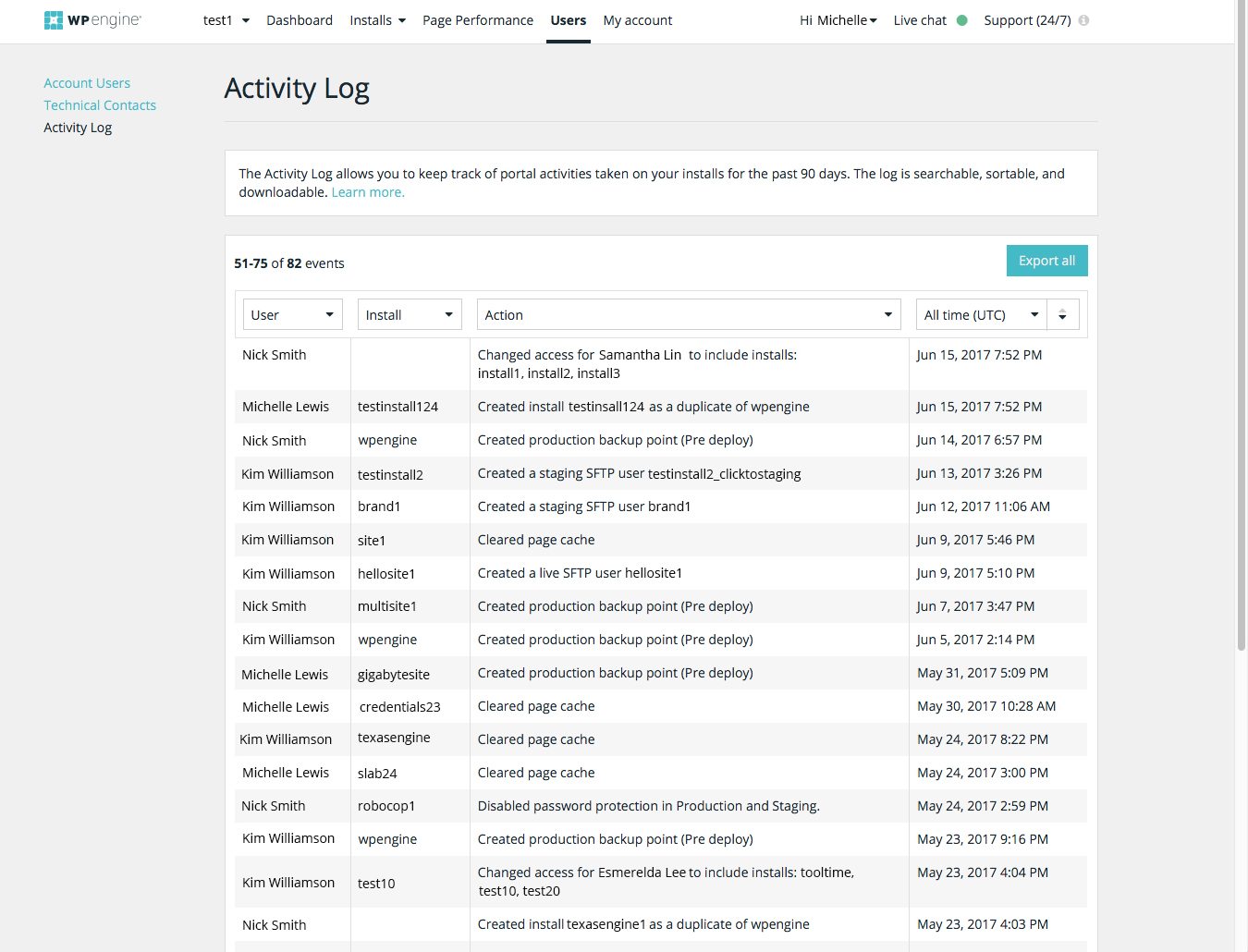Click the '51-75 of 82 events' count
The height and width of the screenshot is (952, 1248).
(x=289, y=263)
